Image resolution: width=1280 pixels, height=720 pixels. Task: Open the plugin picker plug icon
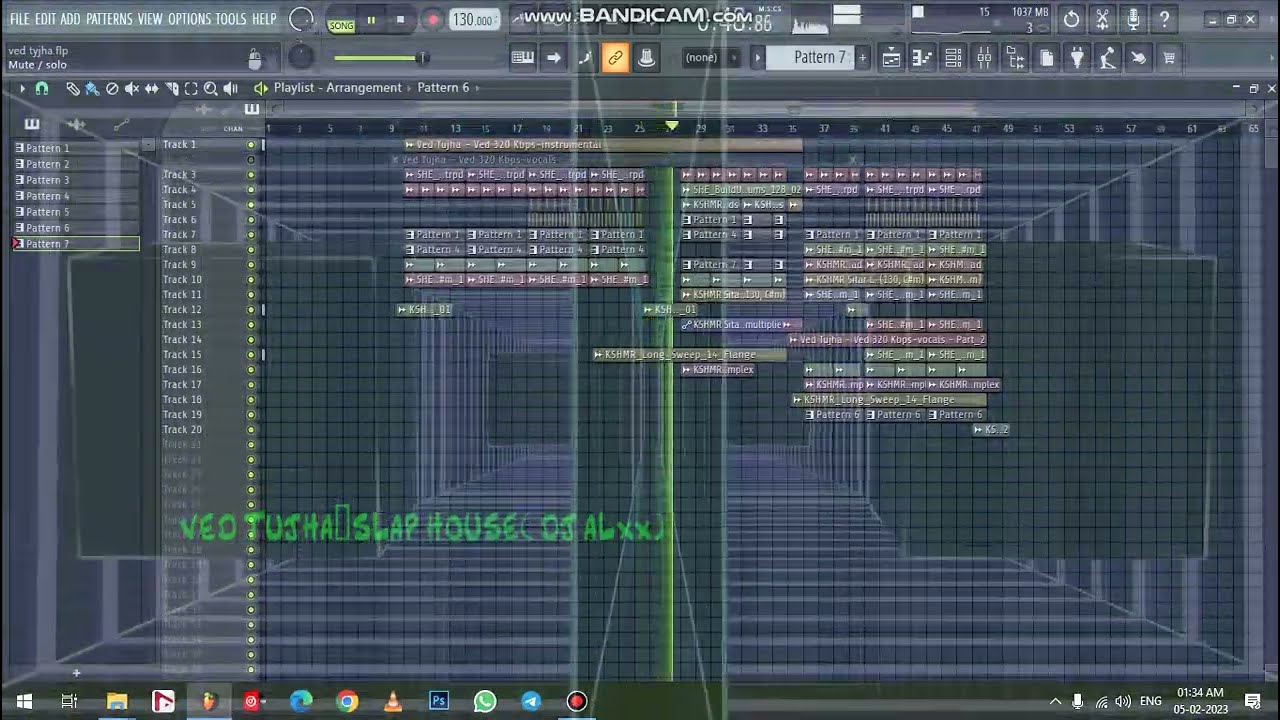(1077, 58)
